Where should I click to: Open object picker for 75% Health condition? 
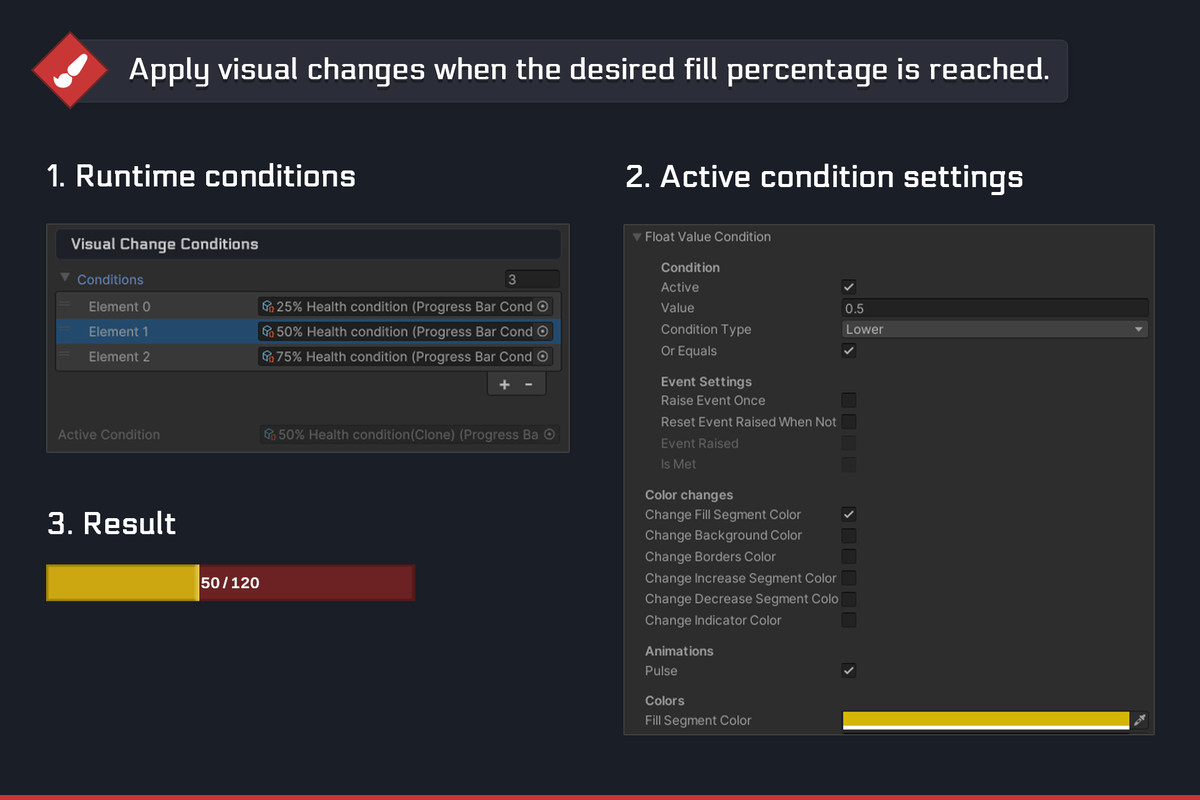coord(543,356)
